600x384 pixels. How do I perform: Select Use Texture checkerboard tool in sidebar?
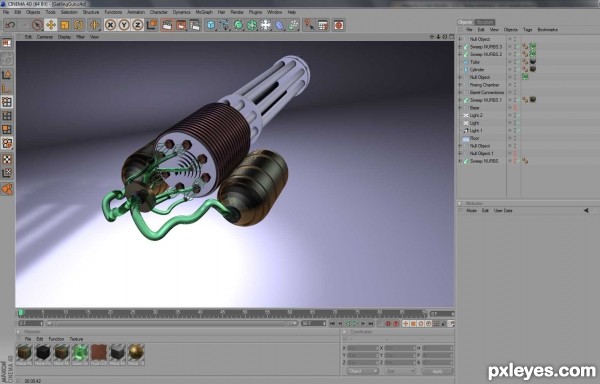click(x=7, y=159)
